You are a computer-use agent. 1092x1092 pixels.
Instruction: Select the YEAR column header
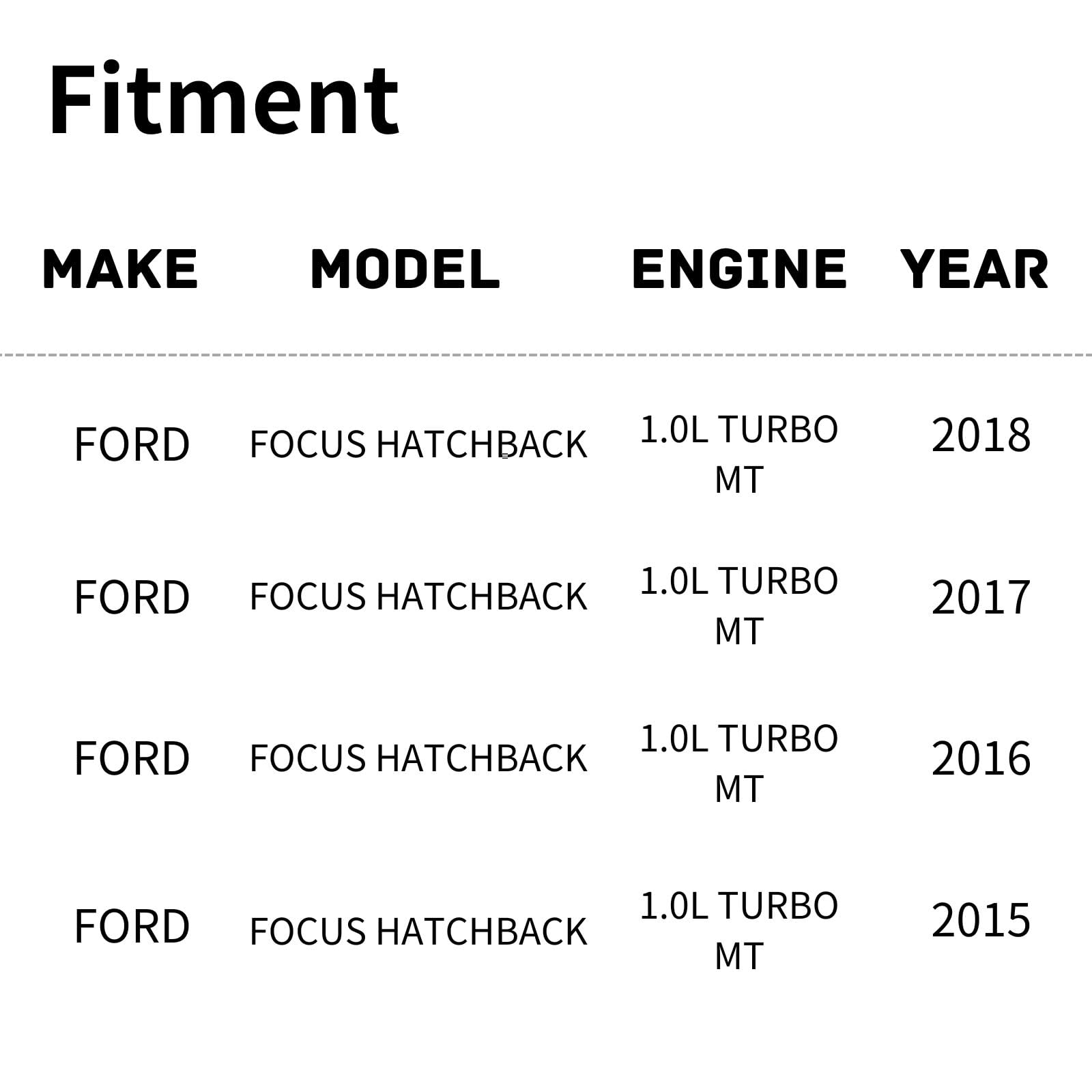pyautogui.click(x=974, y=269)
